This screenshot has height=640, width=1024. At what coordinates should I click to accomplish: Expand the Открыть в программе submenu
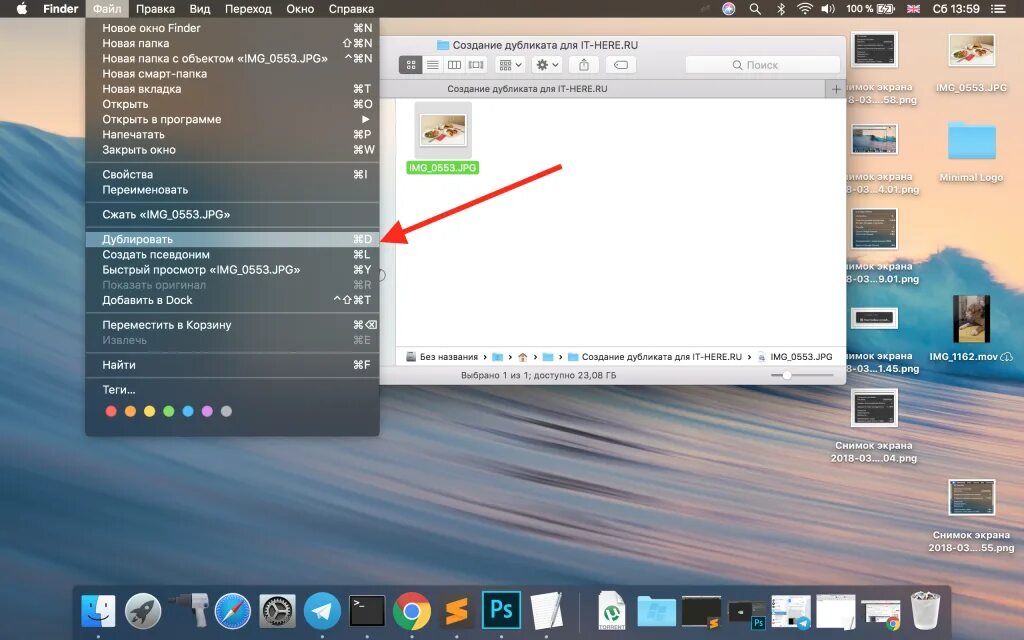(232, 120)
